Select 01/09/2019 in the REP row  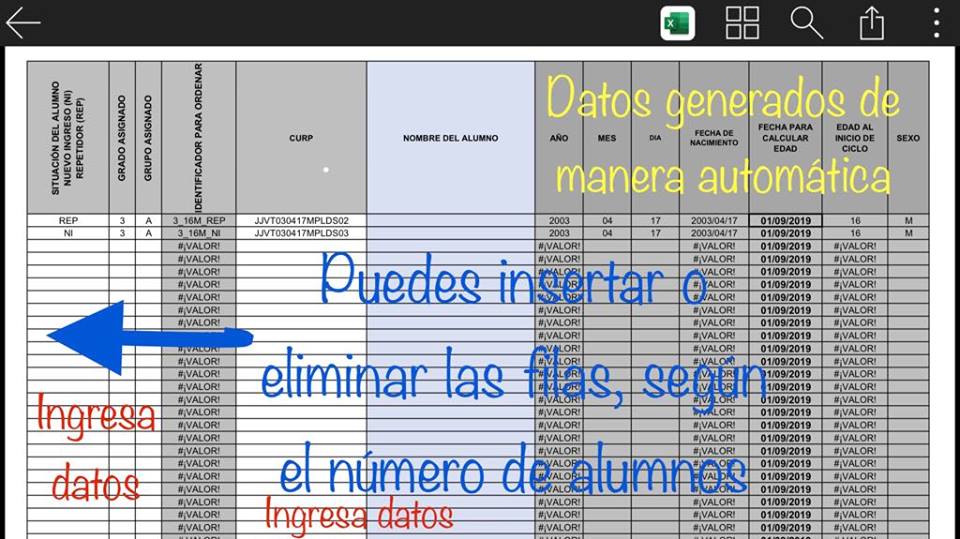786,220
